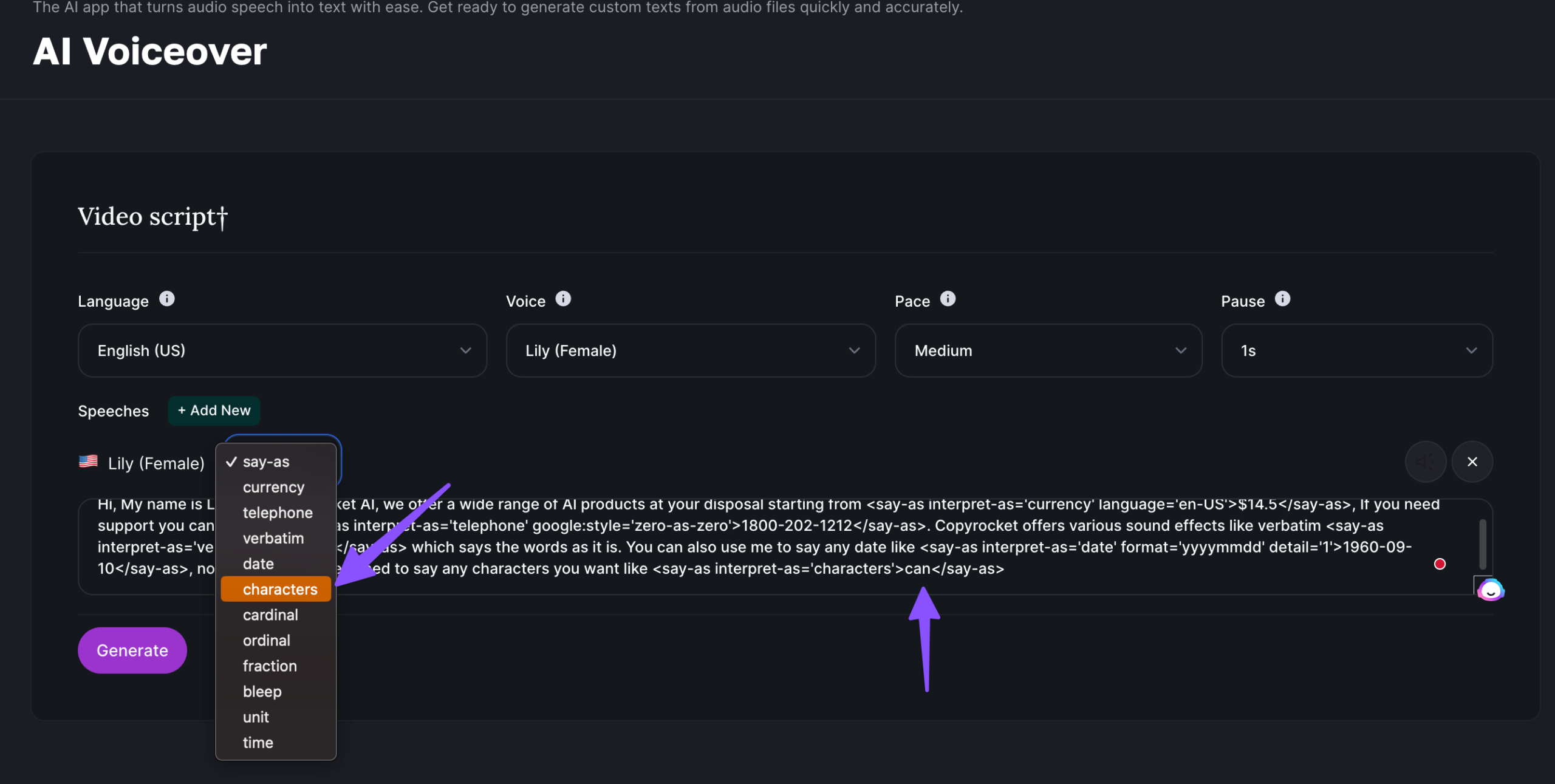Open the English (US) language dropdown
This screenshot has width=1555, height=784.
pyautogui.click(x=282, y=350)
